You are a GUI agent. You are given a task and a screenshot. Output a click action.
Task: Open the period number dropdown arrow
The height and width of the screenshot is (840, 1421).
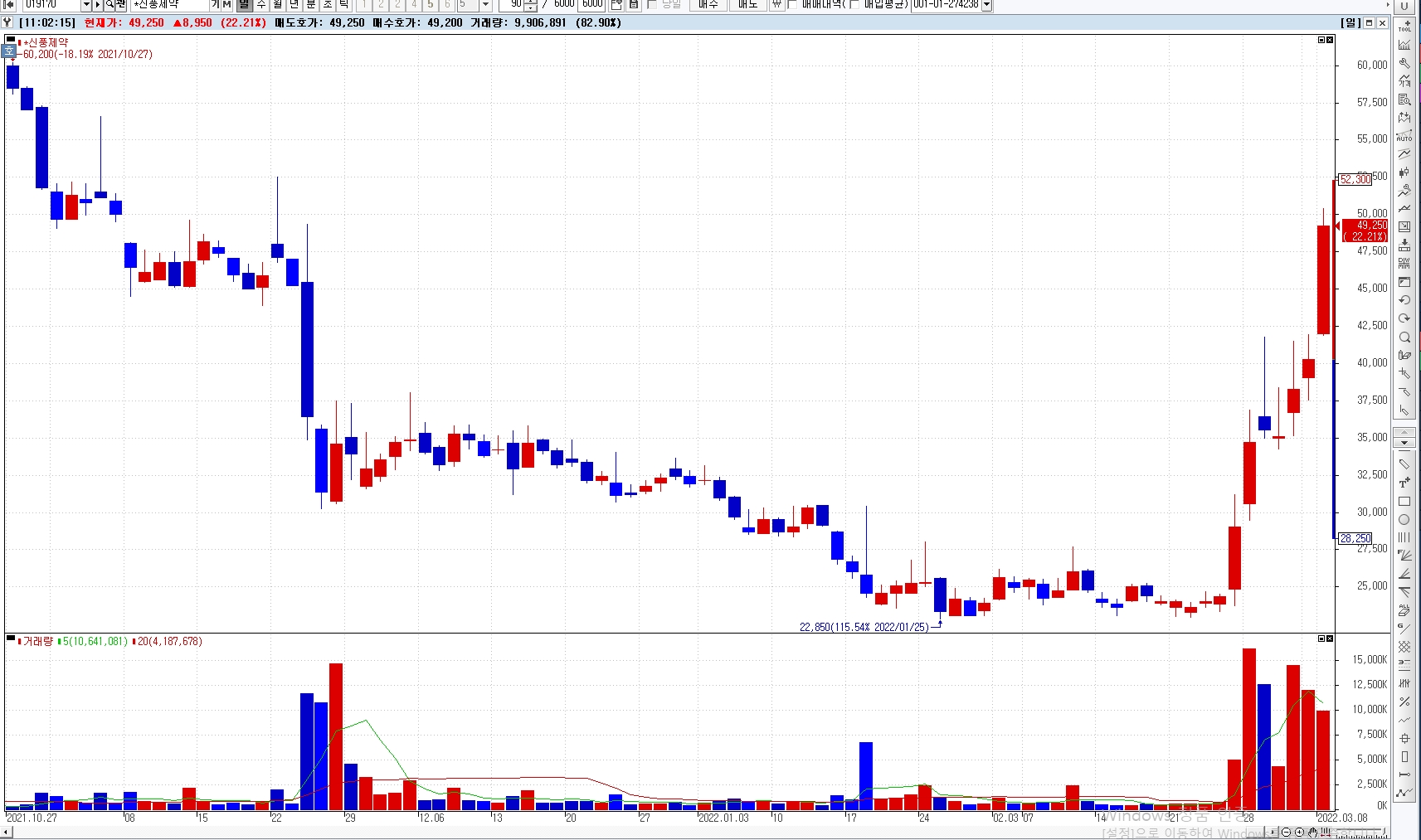point(485,5)
